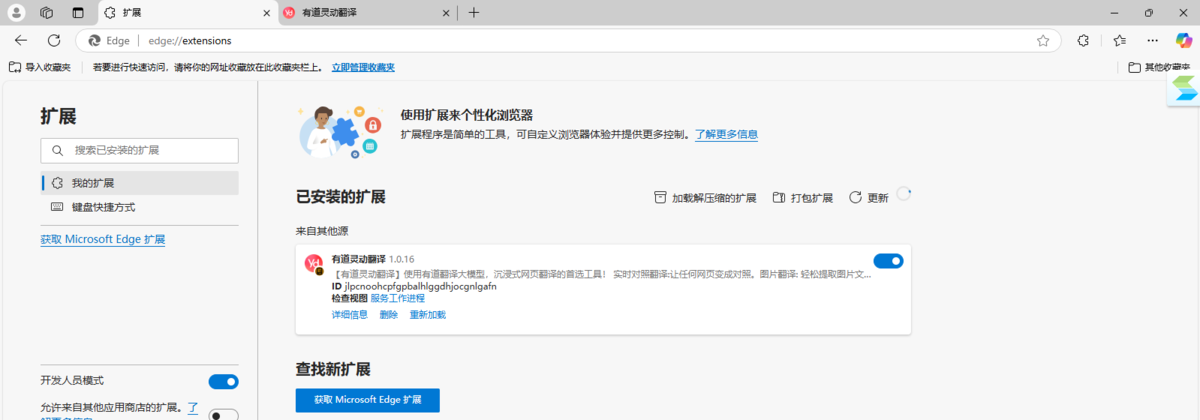The image size is (1200, 420).
Task: Open the Workspaces icon in title bar
Action: (x=46, y=13)
